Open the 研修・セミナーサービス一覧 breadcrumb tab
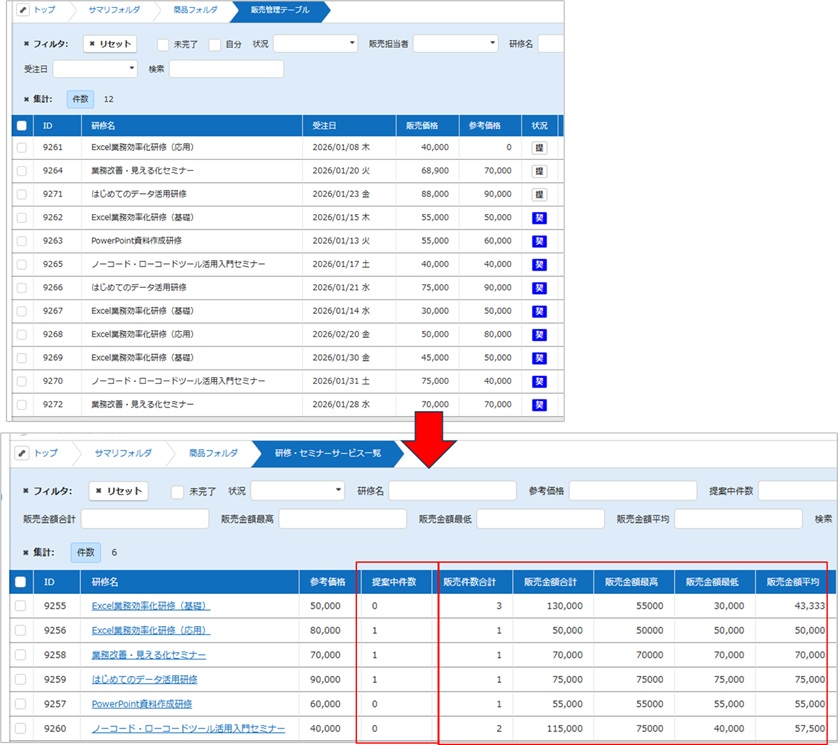The image size is (838, 745). 325,453
